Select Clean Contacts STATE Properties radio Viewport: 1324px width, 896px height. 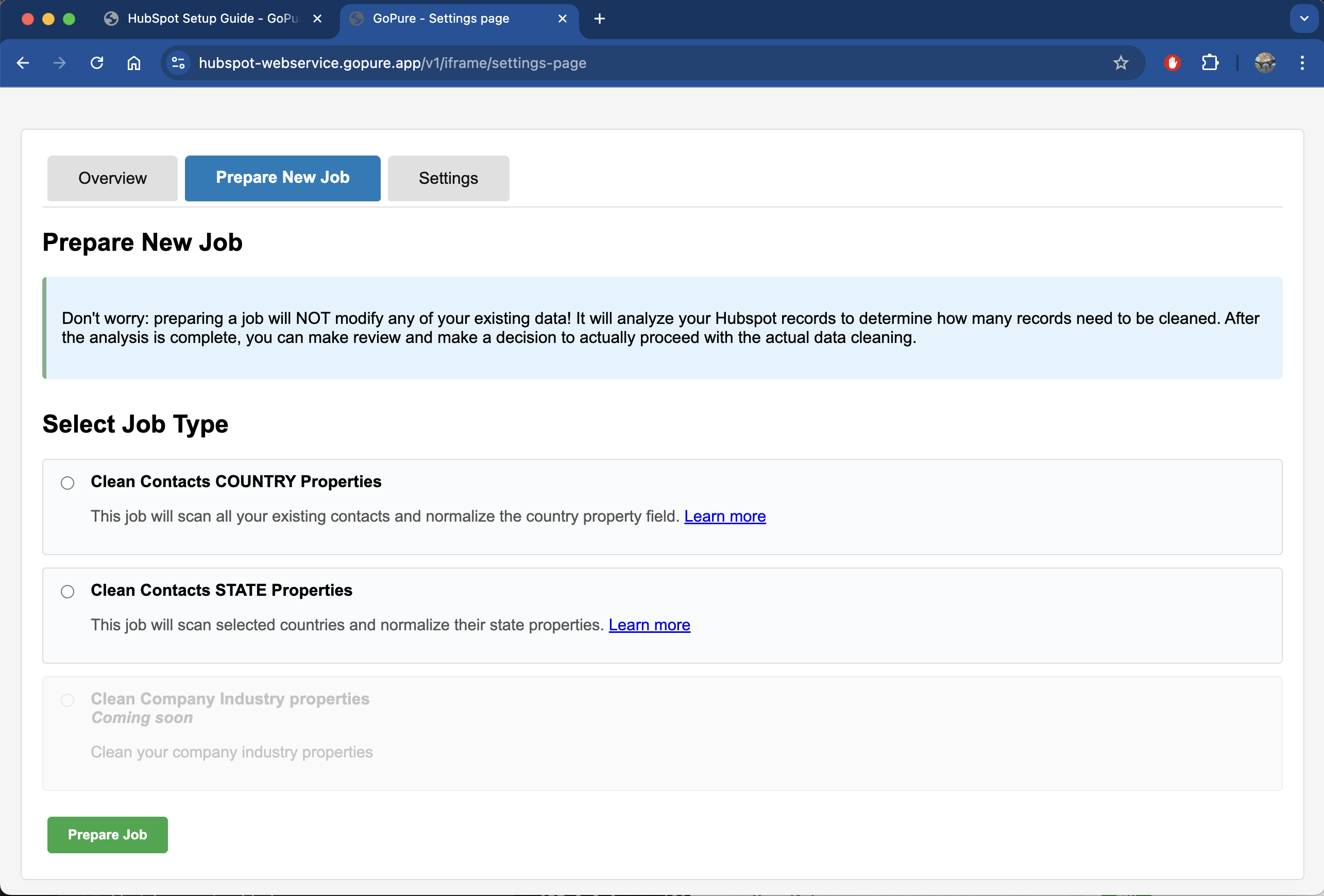pos(68,592)
